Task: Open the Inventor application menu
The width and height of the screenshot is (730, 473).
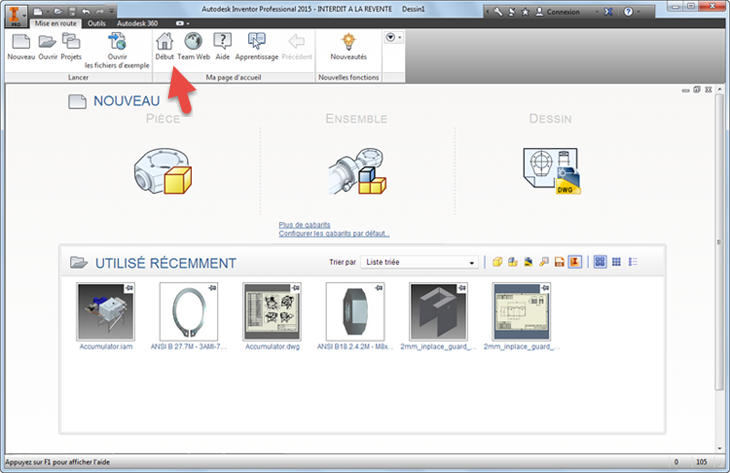Action: coord(16,14)
